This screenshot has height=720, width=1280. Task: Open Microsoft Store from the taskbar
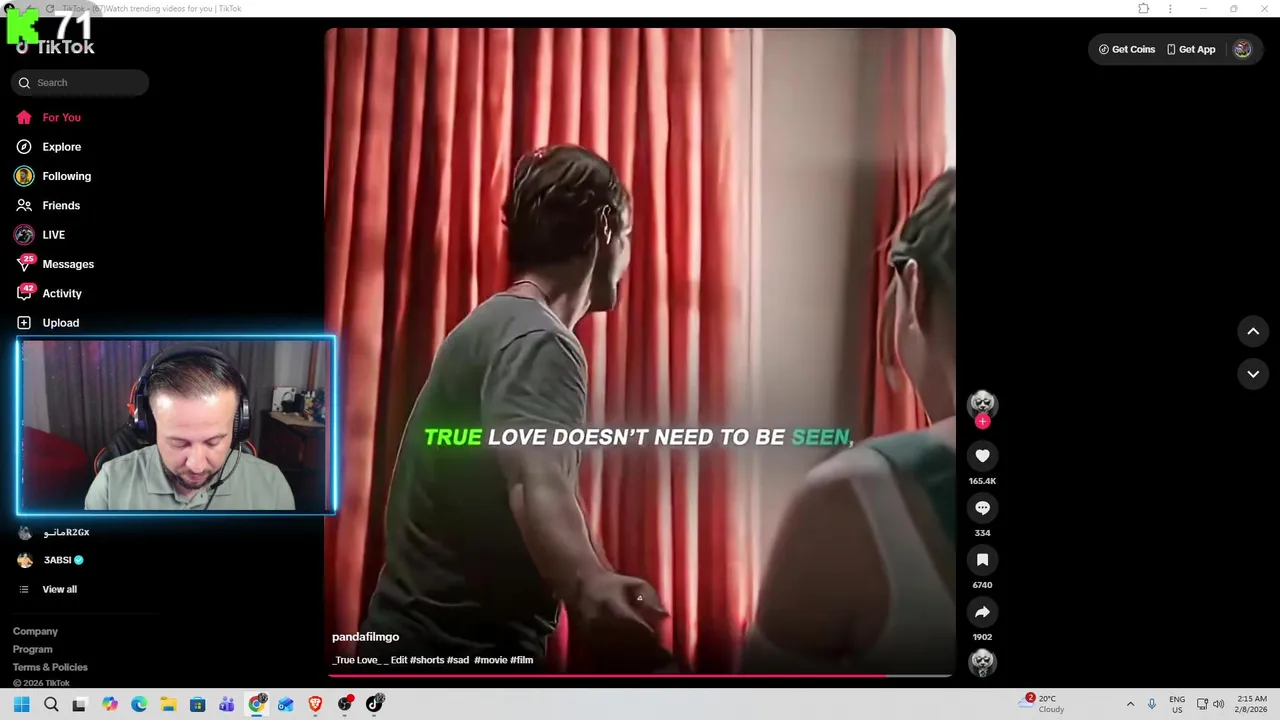pos(197,704)
